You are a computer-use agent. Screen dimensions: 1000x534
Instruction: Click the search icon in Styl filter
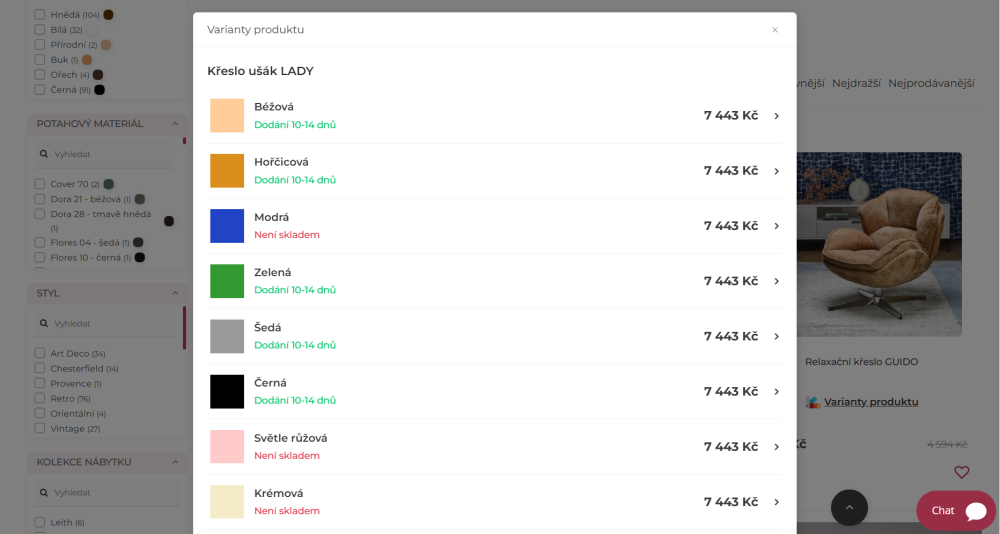(x=43, y=323)
